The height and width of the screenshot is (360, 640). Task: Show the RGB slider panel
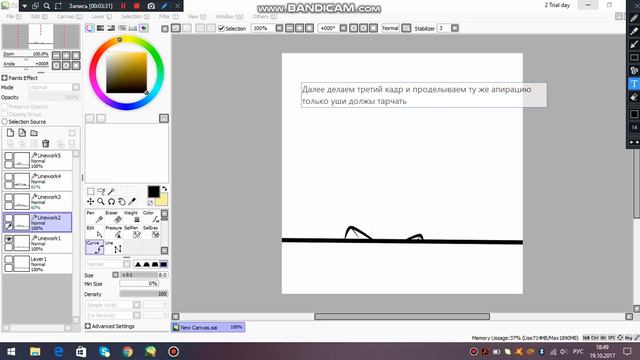[x=100, y=28]
